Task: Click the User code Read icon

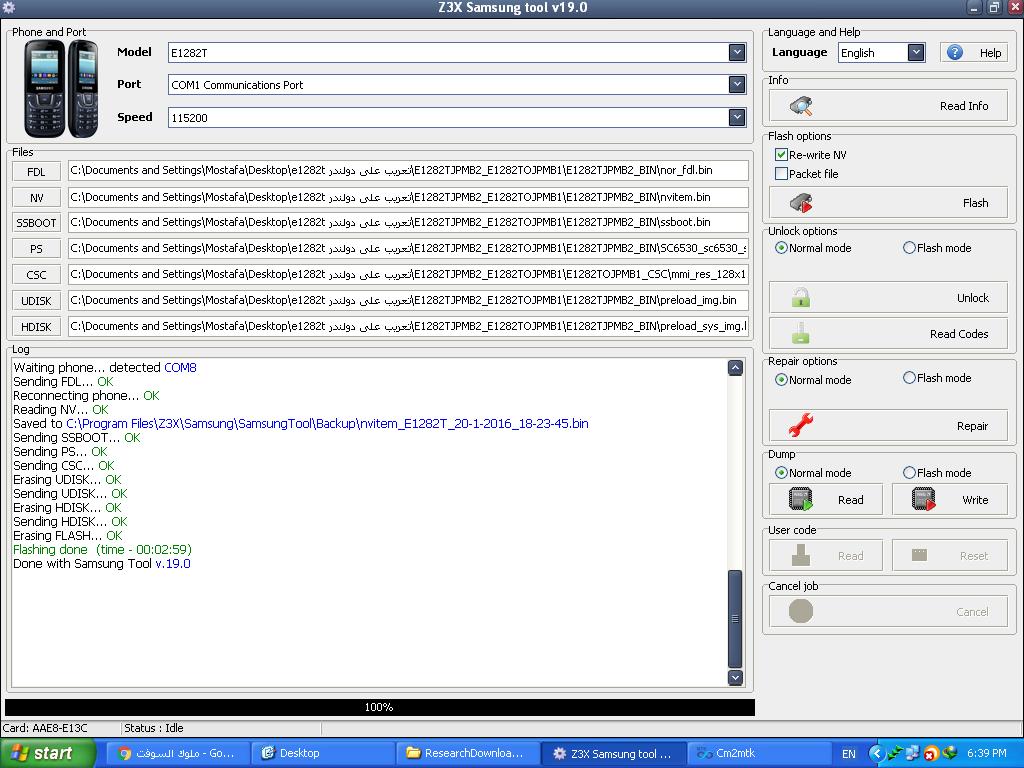Action: (x=801, y=556)
